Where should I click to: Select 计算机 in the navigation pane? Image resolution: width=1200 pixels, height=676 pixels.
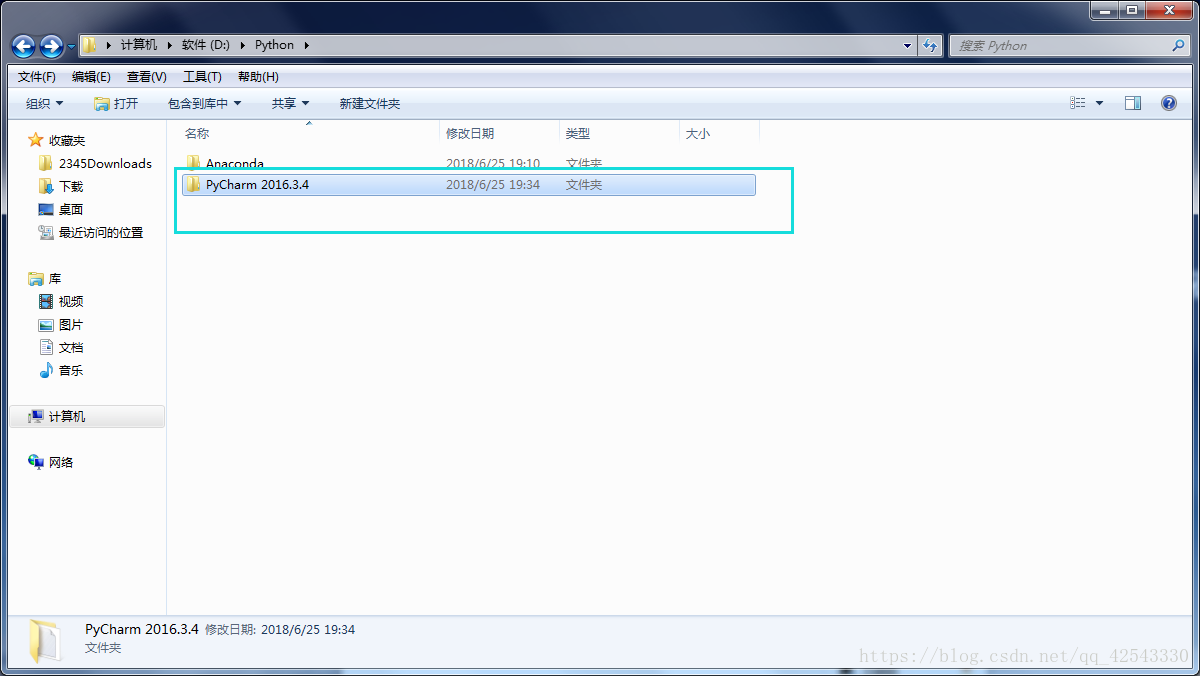pos(67,416)
